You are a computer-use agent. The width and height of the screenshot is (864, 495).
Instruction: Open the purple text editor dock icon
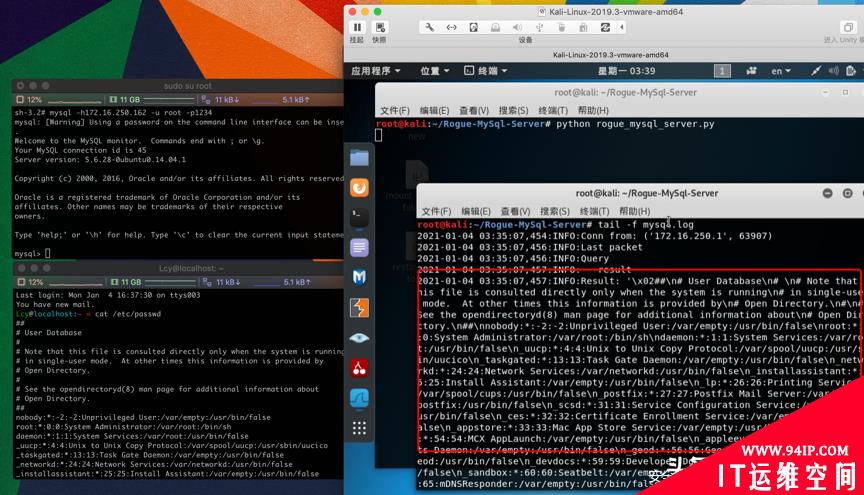point(359,248)
